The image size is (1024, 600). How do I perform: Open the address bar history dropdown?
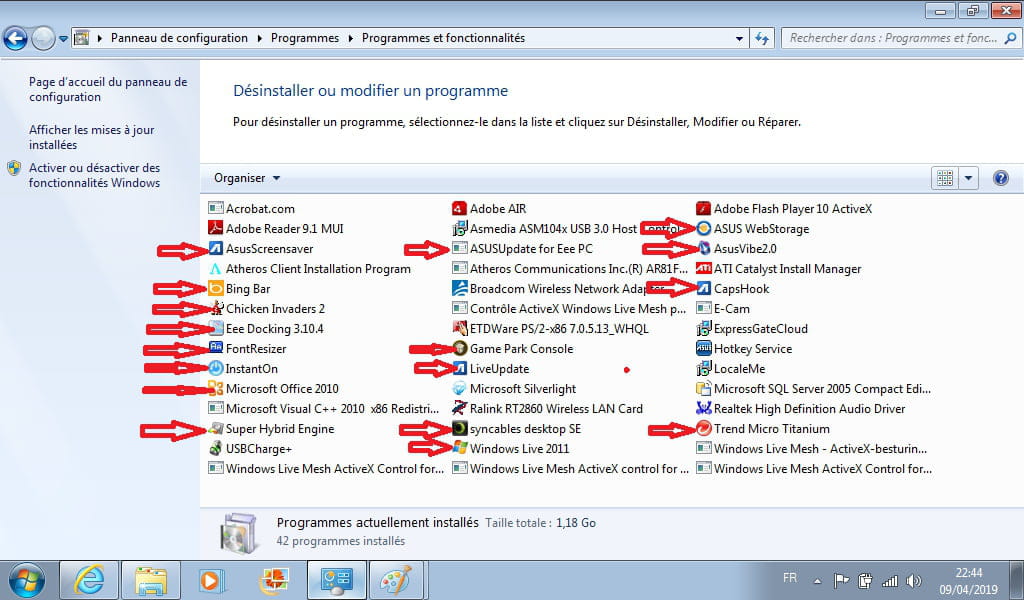click(739, 39)
